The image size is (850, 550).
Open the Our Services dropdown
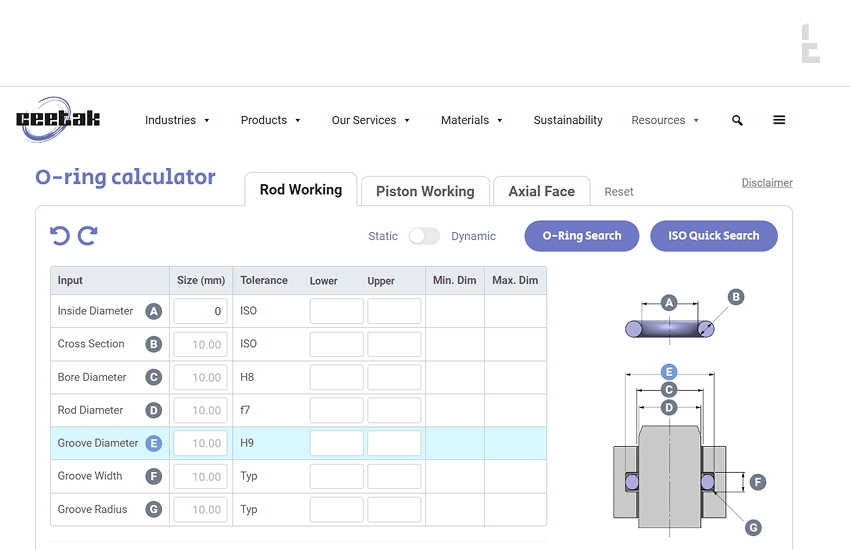(370, 120)
